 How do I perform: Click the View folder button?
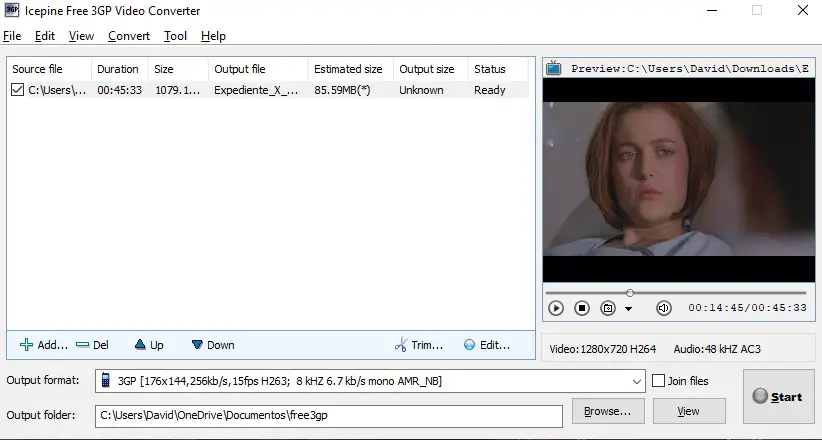[x=689, y=411]
